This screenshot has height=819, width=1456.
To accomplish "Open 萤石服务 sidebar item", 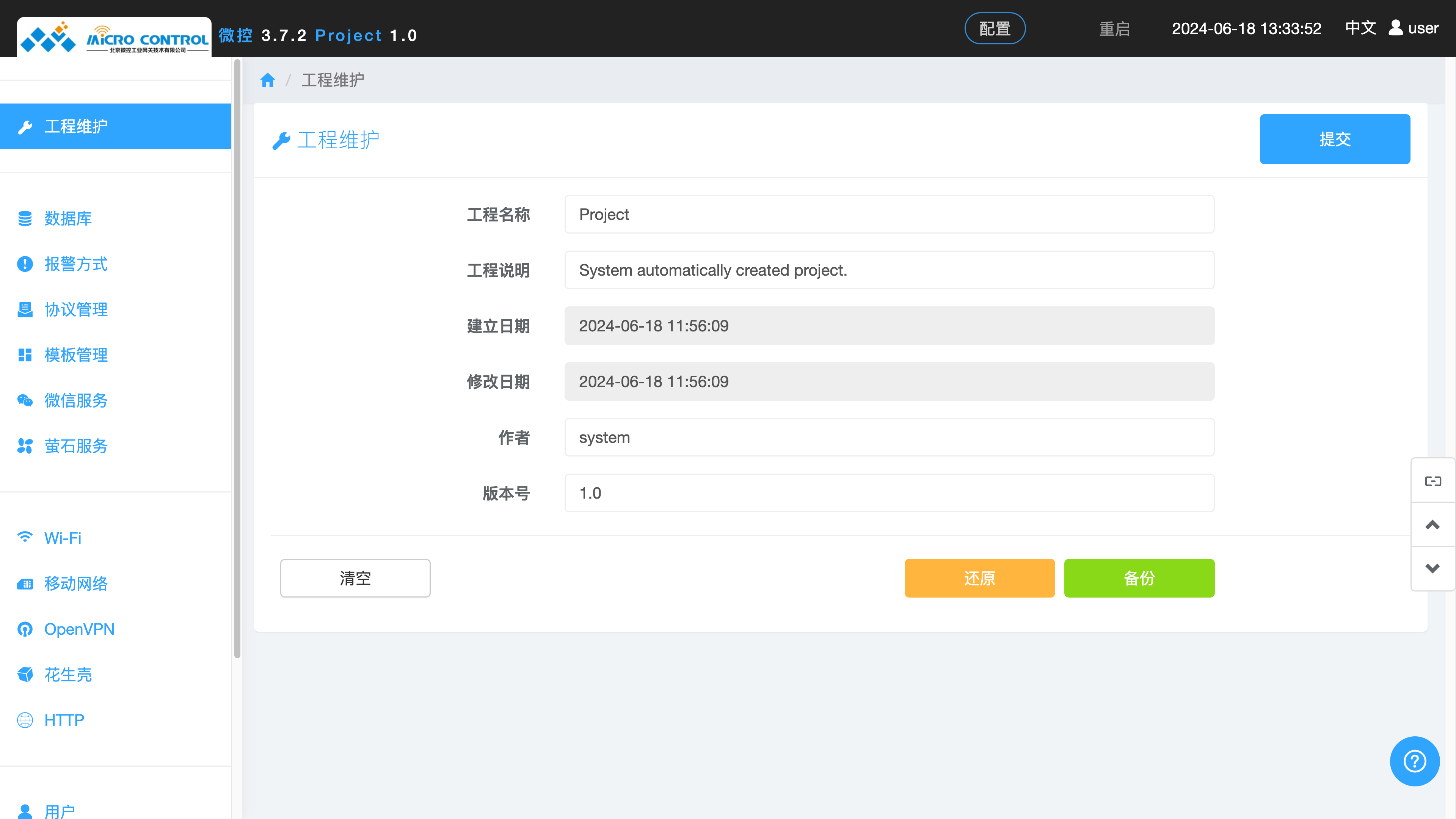I will [76, 446].
